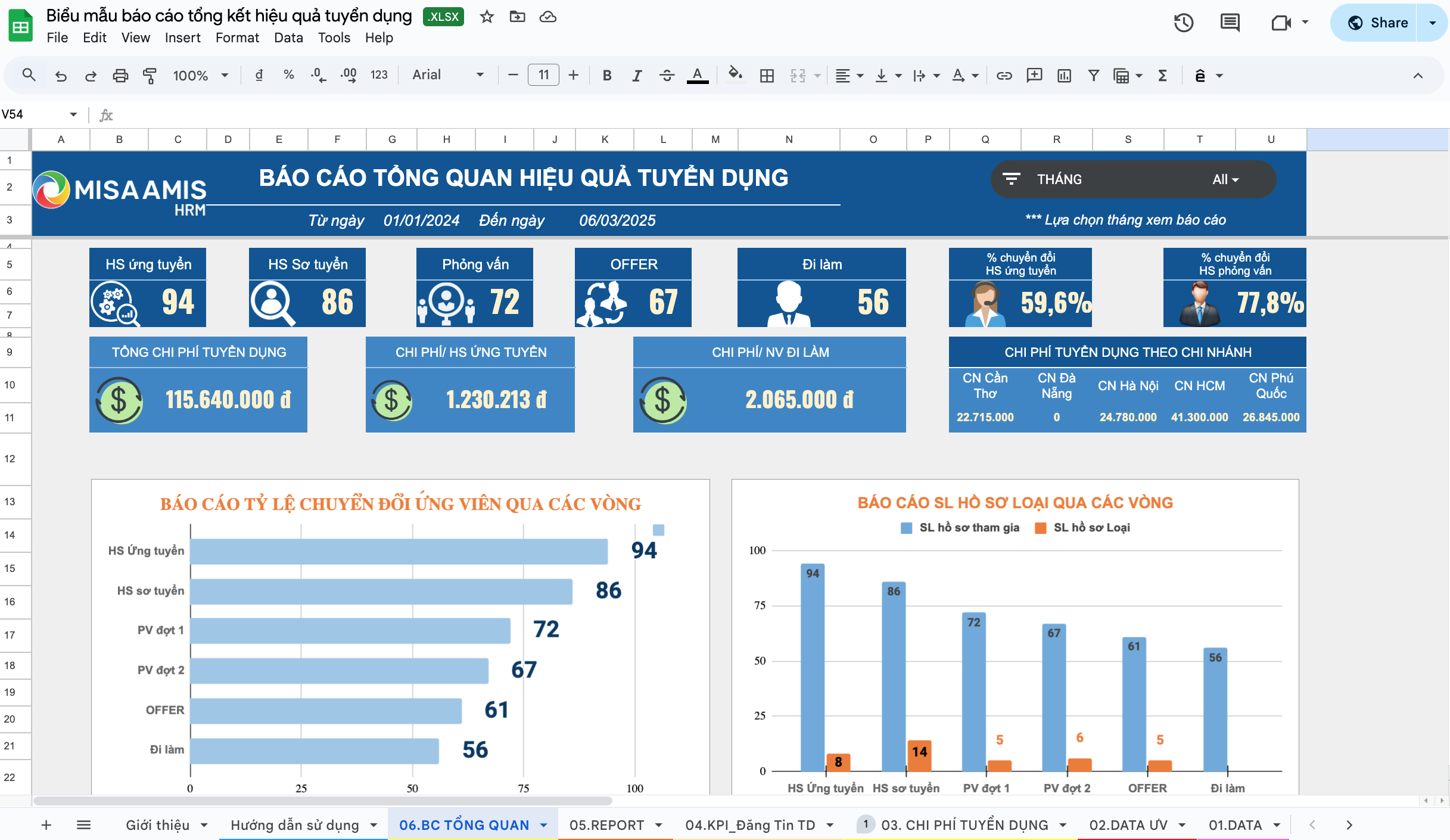Open the text color picker
Screen dimensions: 1450x840
click(697, 76)
